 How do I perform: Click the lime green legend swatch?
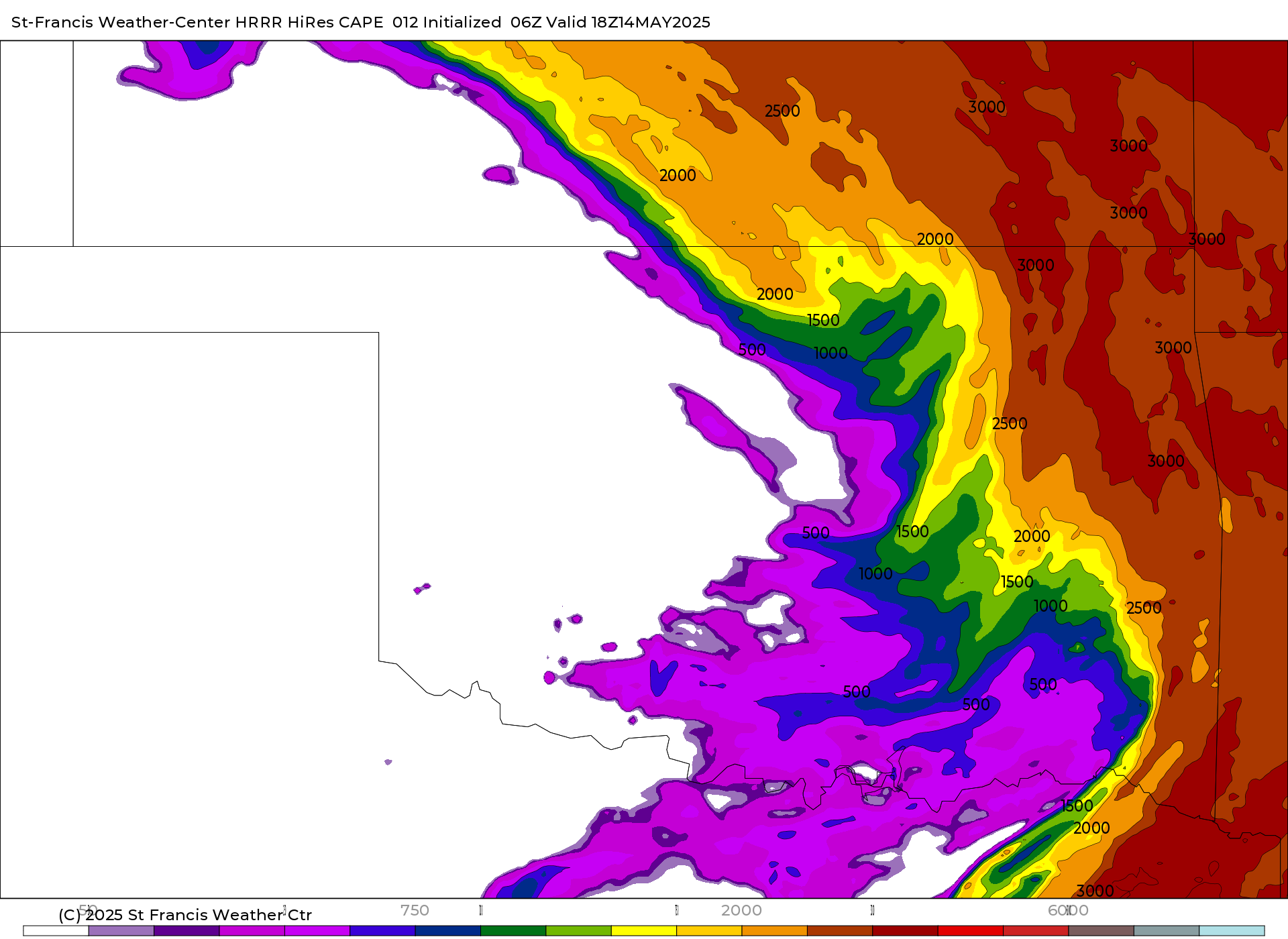coord(579,931)
